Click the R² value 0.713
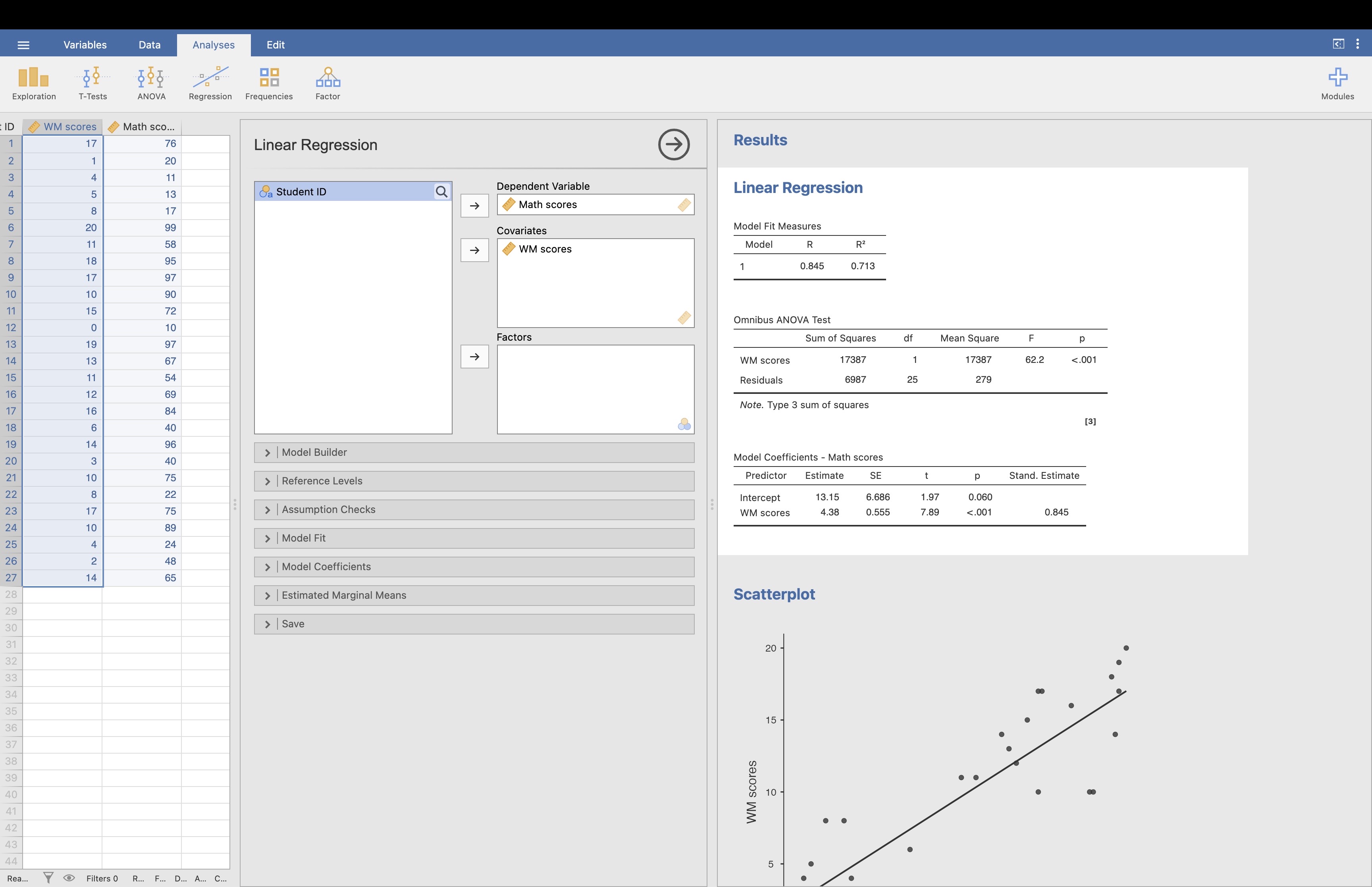Screen dimensions: 1372x887 [x=863, y=266]
